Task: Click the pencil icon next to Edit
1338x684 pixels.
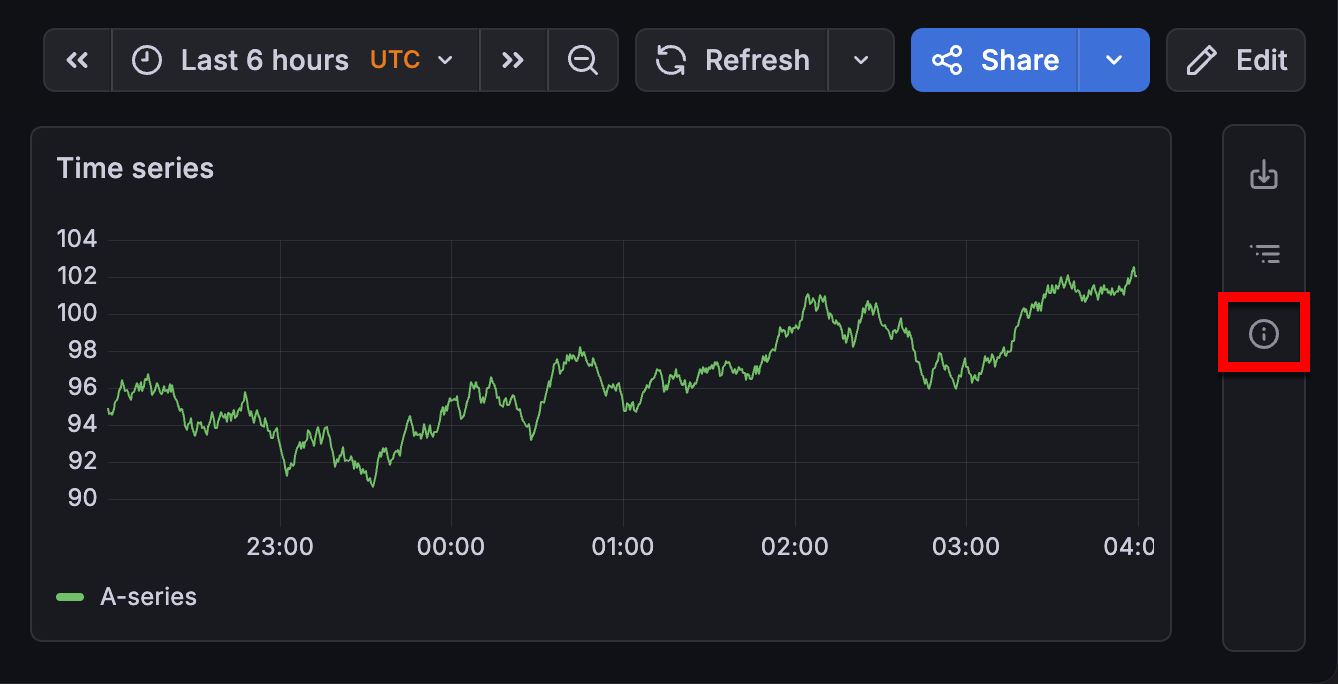Action: pos(1200,60)
